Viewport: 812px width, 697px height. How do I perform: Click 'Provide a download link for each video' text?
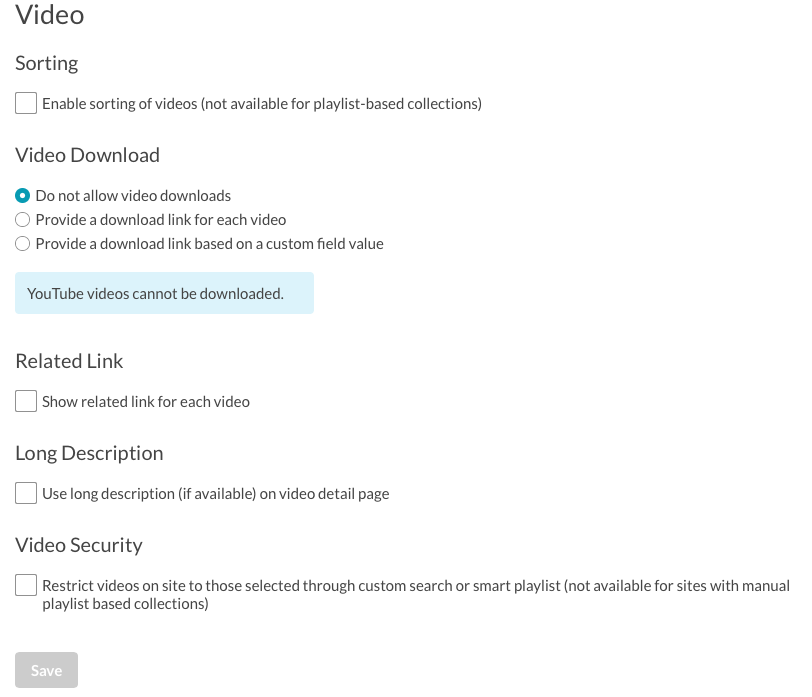point(161,220)
